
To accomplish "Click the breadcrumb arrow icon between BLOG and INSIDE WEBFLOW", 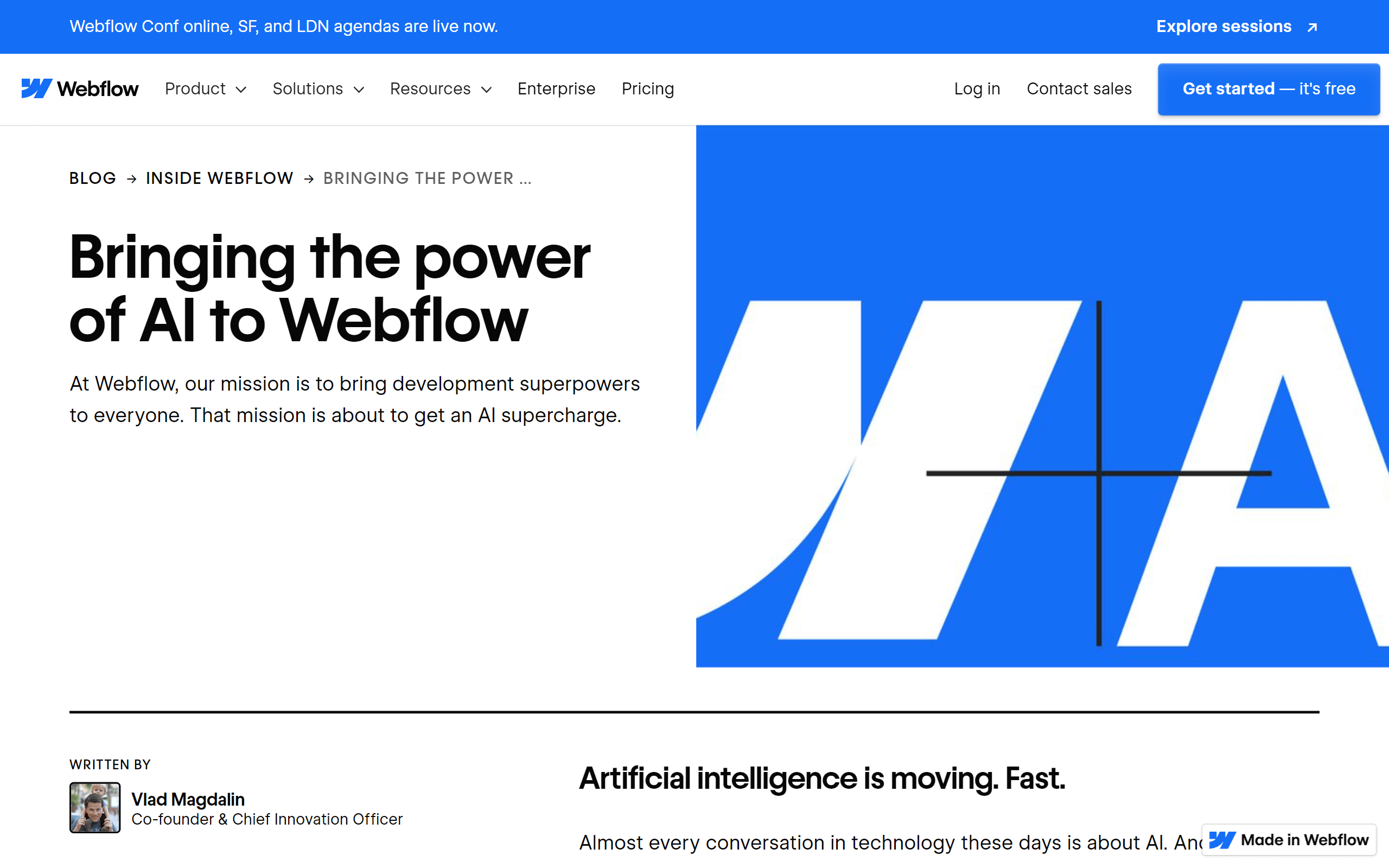I will pos(131,179).
